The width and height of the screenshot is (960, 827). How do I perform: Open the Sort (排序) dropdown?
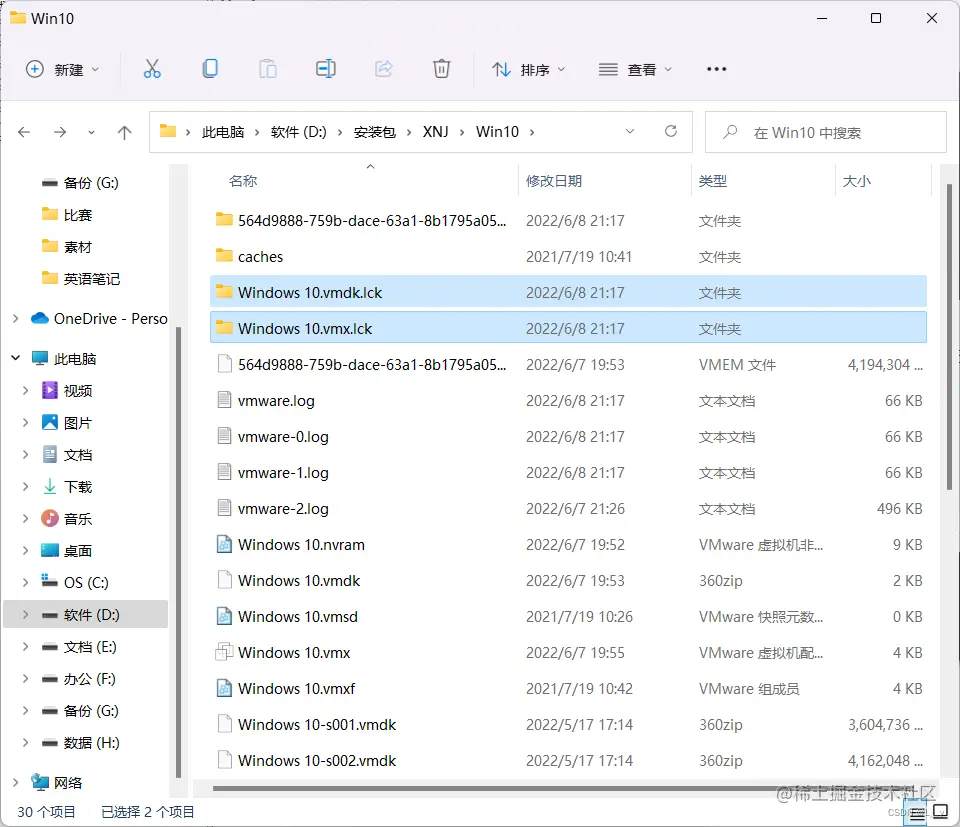[528, 70]
